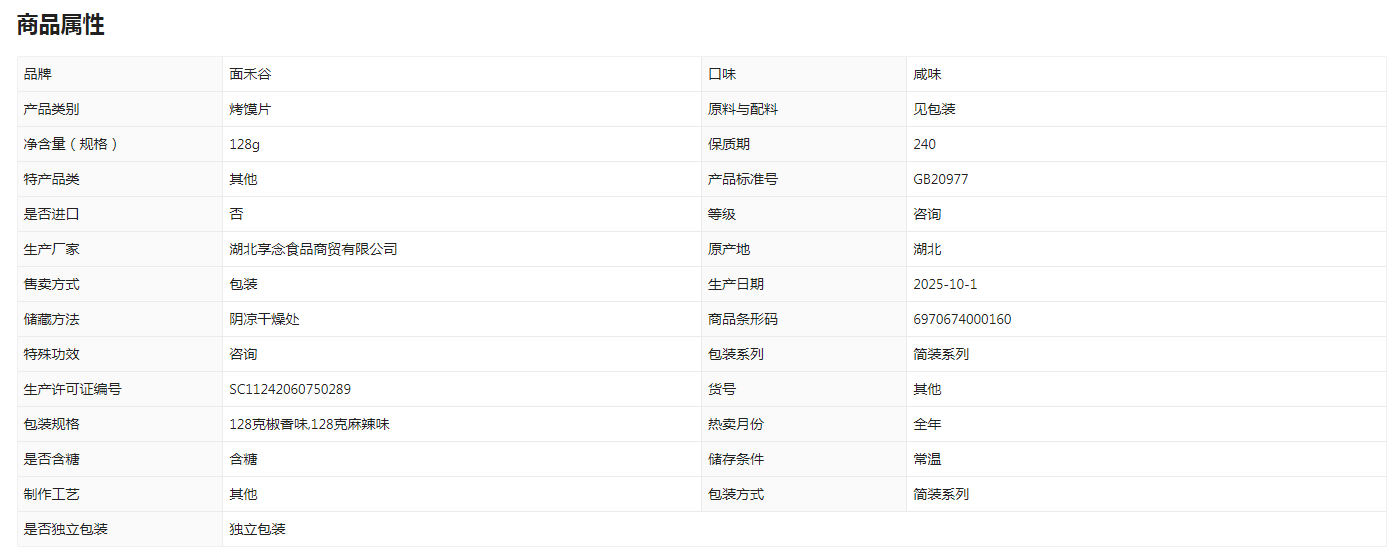This screenshot has height=549, width=1390.
Task: Click the 烤馍片 product category value
Action: pyautogui.click(x=250, y=109)
